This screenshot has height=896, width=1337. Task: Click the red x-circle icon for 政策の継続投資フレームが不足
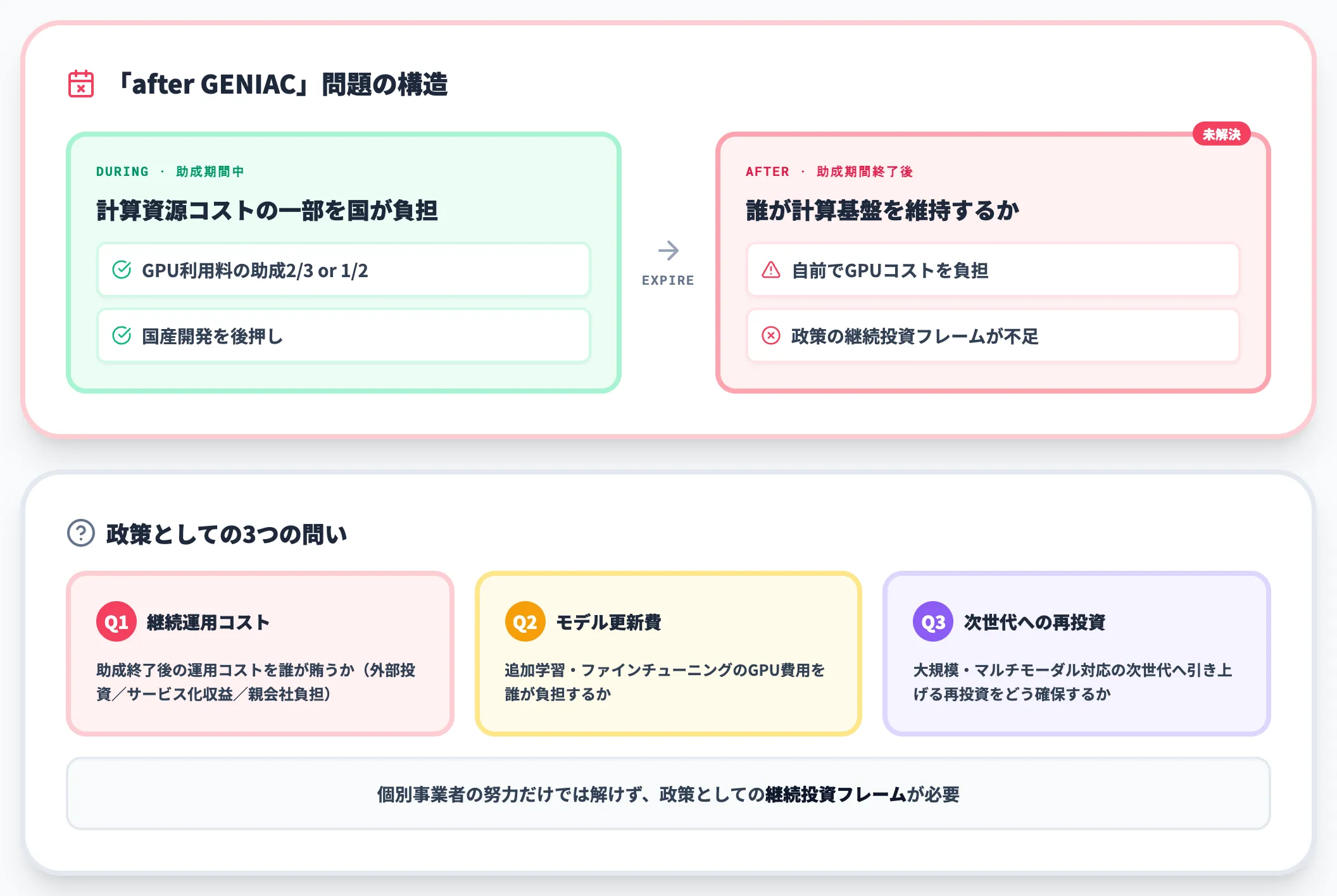coord(771,335)
